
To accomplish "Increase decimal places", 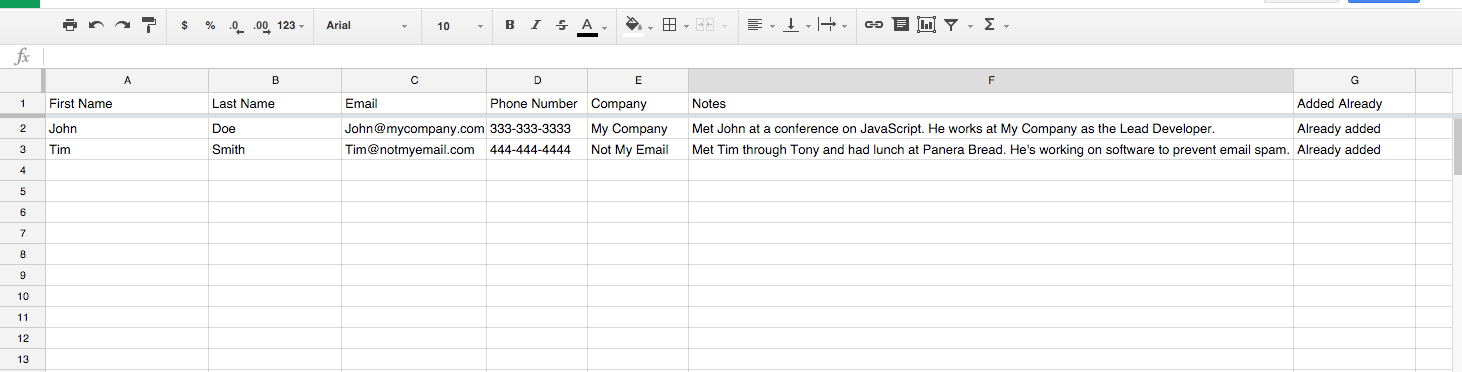I will [x=262, y=26].
